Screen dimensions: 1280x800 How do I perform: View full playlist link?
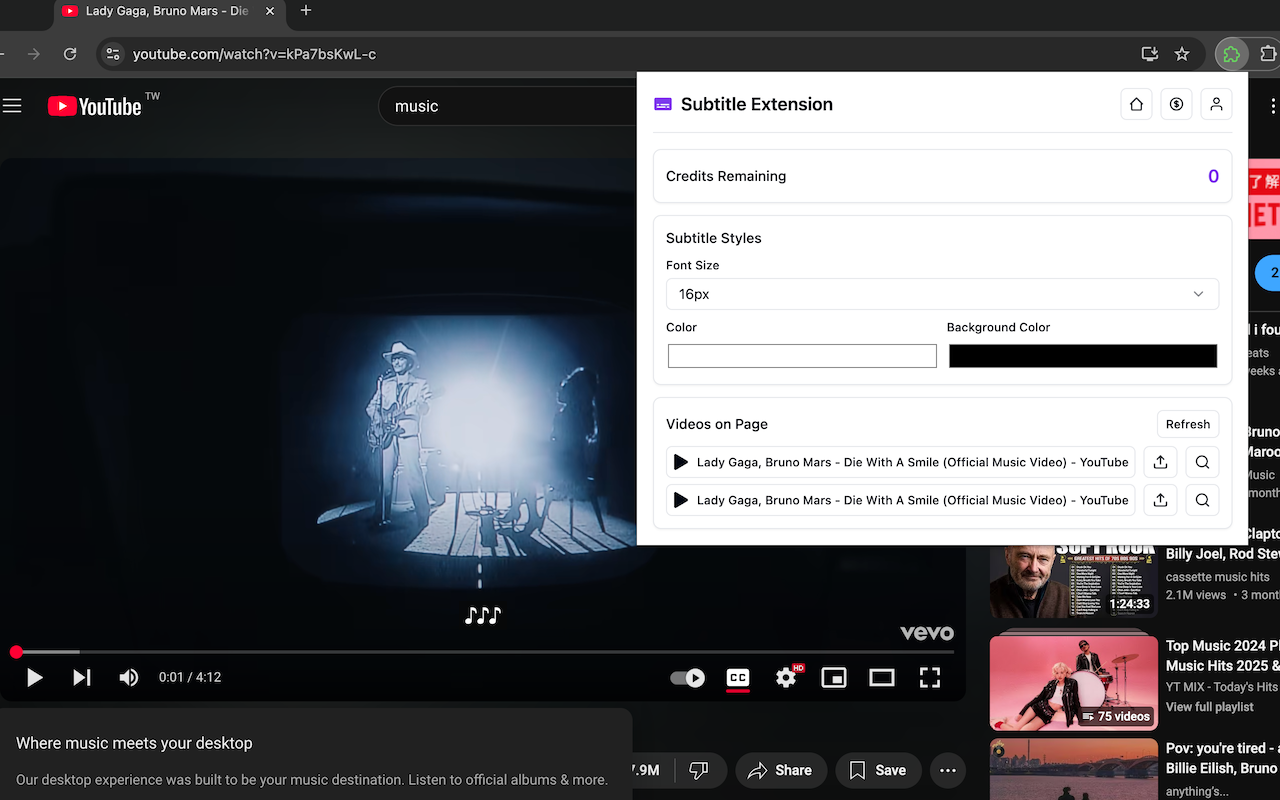[1209, 707]
